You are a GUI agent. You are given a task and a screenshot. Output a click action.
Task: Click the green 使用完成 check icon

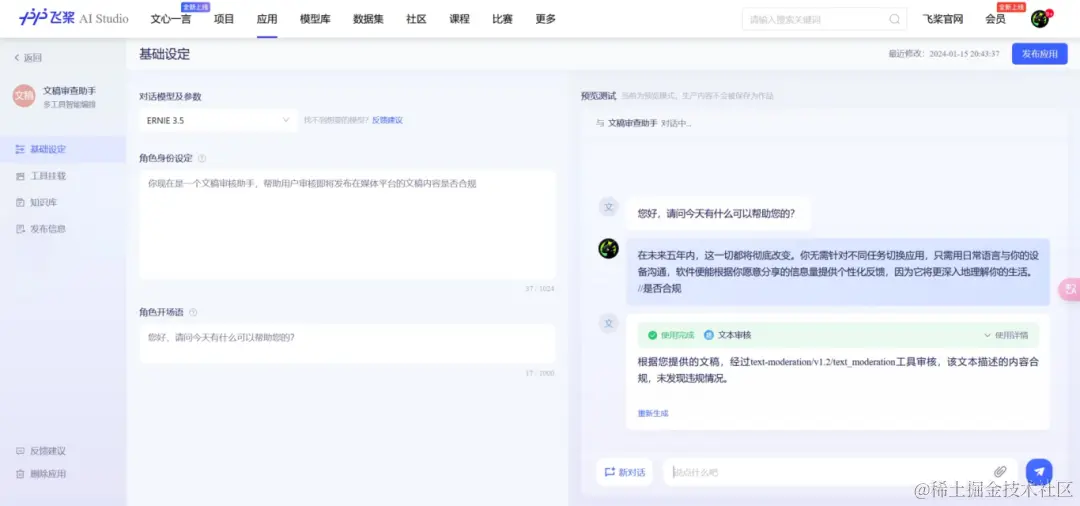click(652, 335)
